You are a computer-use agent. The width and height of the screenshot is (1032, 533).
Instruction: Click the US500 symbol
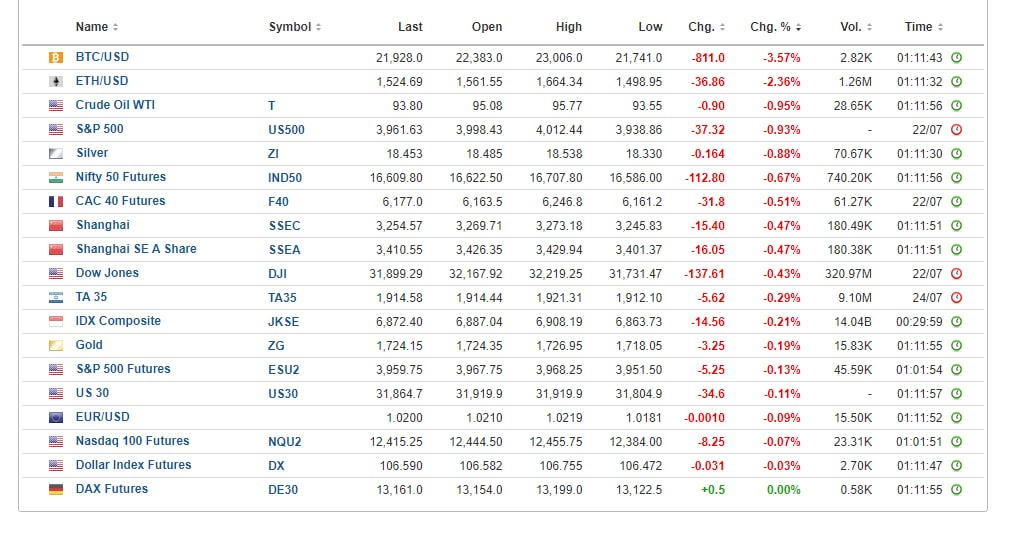pos(286,130)
